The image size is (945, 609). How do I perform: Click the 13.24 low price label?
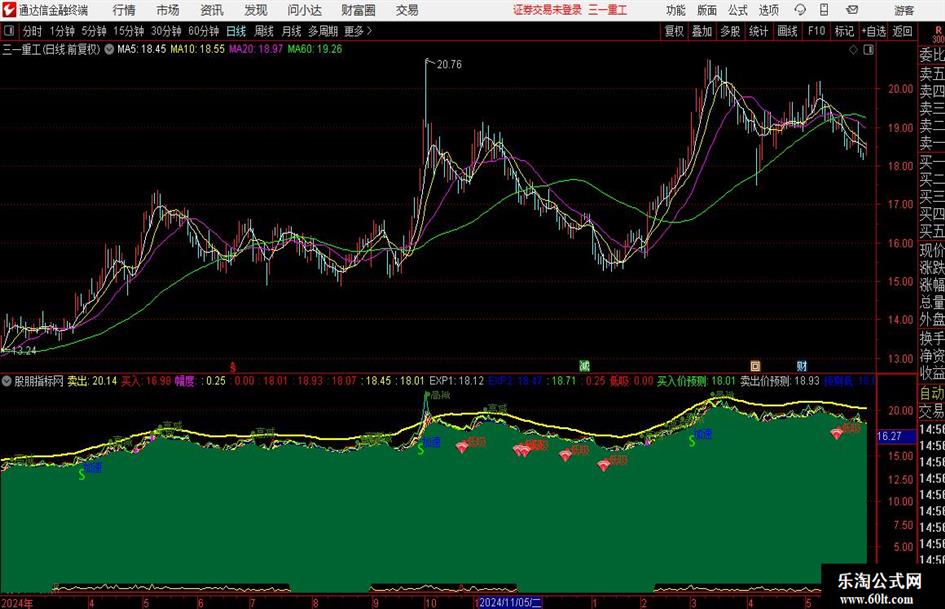(x=24, y=350)
